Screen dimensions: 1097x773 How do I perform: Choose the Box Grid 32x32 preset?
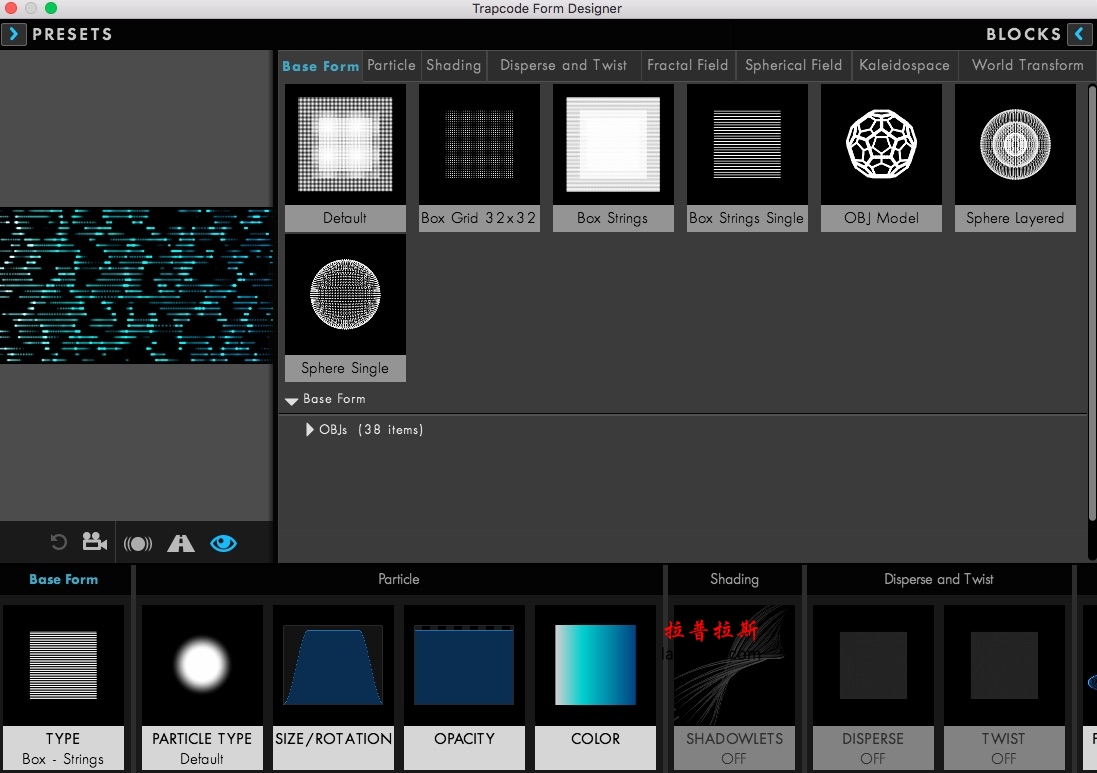click(479, 158)
